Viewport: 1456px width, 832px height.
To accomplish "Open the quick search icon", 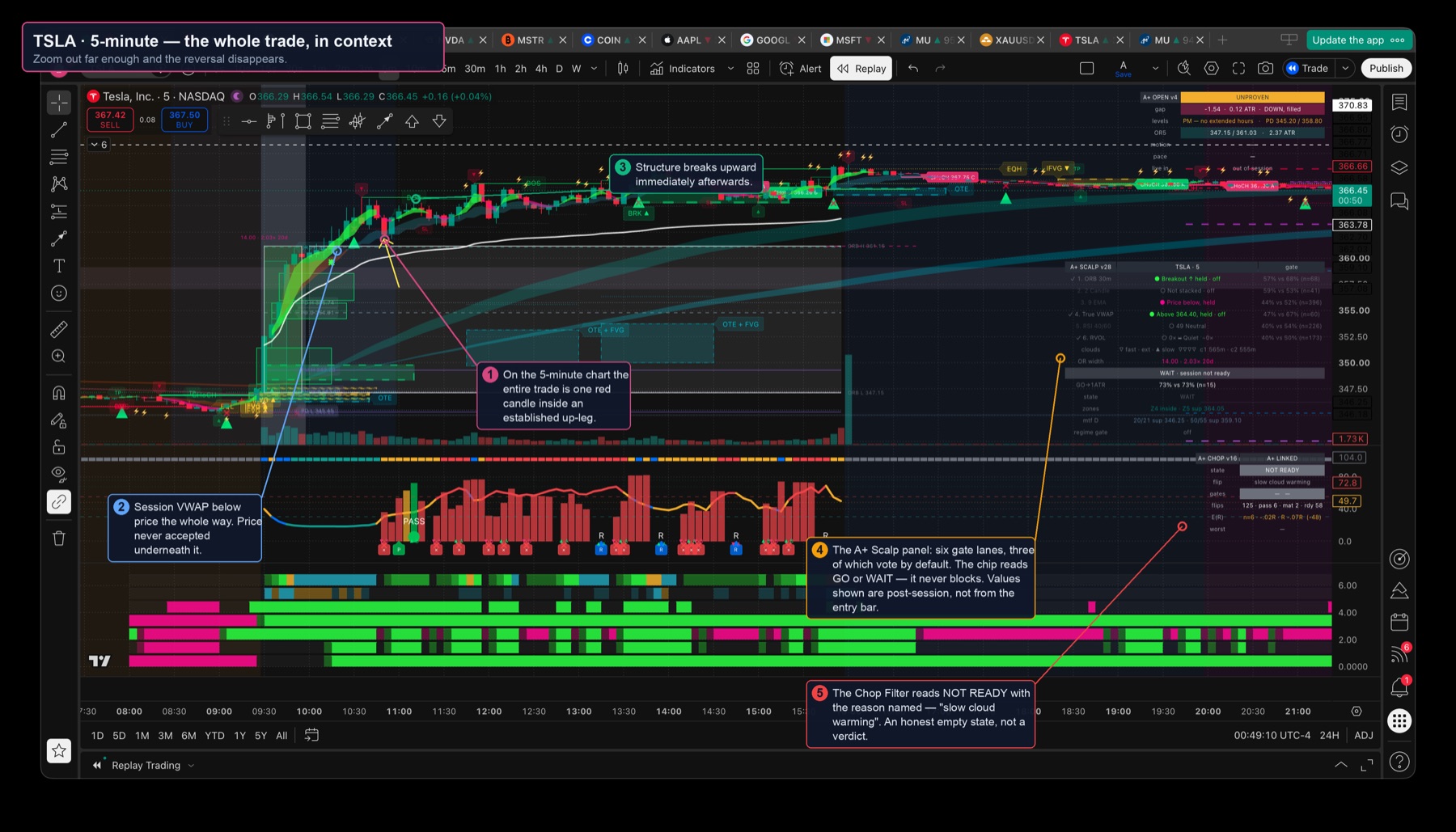I will [1183, 69].
